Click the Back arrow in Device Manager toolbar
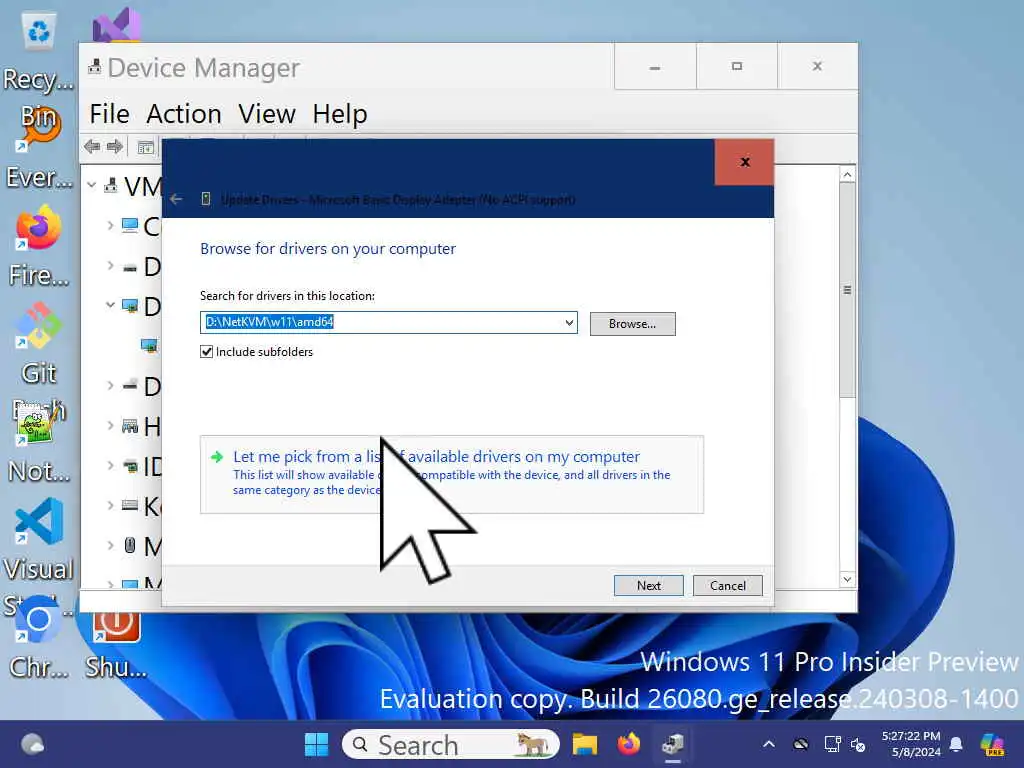 (x=92, y=146)
